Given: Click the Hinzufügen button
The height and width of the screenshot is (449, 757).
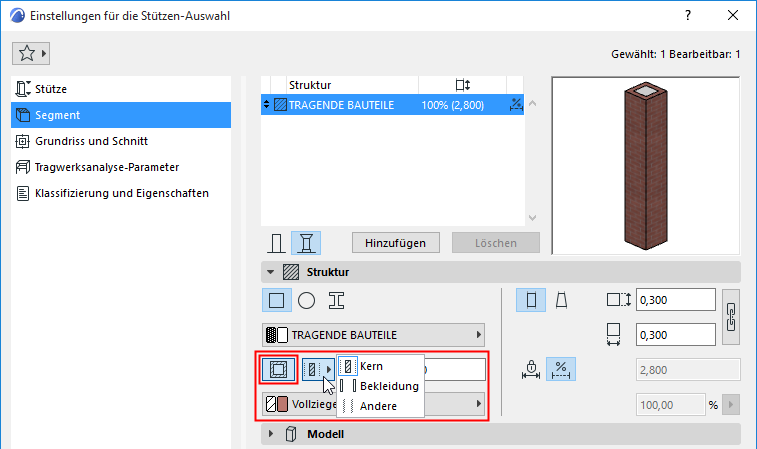Looking at the screenshot, I should coord(396,243).
